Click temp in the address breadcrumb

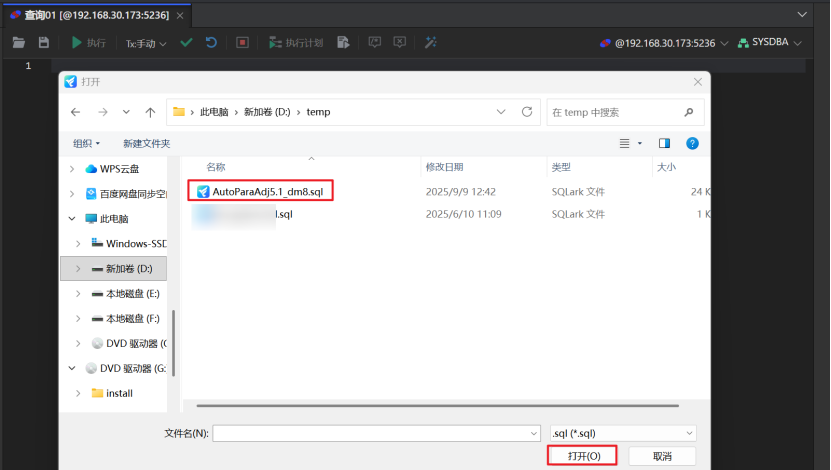(318, 112)
